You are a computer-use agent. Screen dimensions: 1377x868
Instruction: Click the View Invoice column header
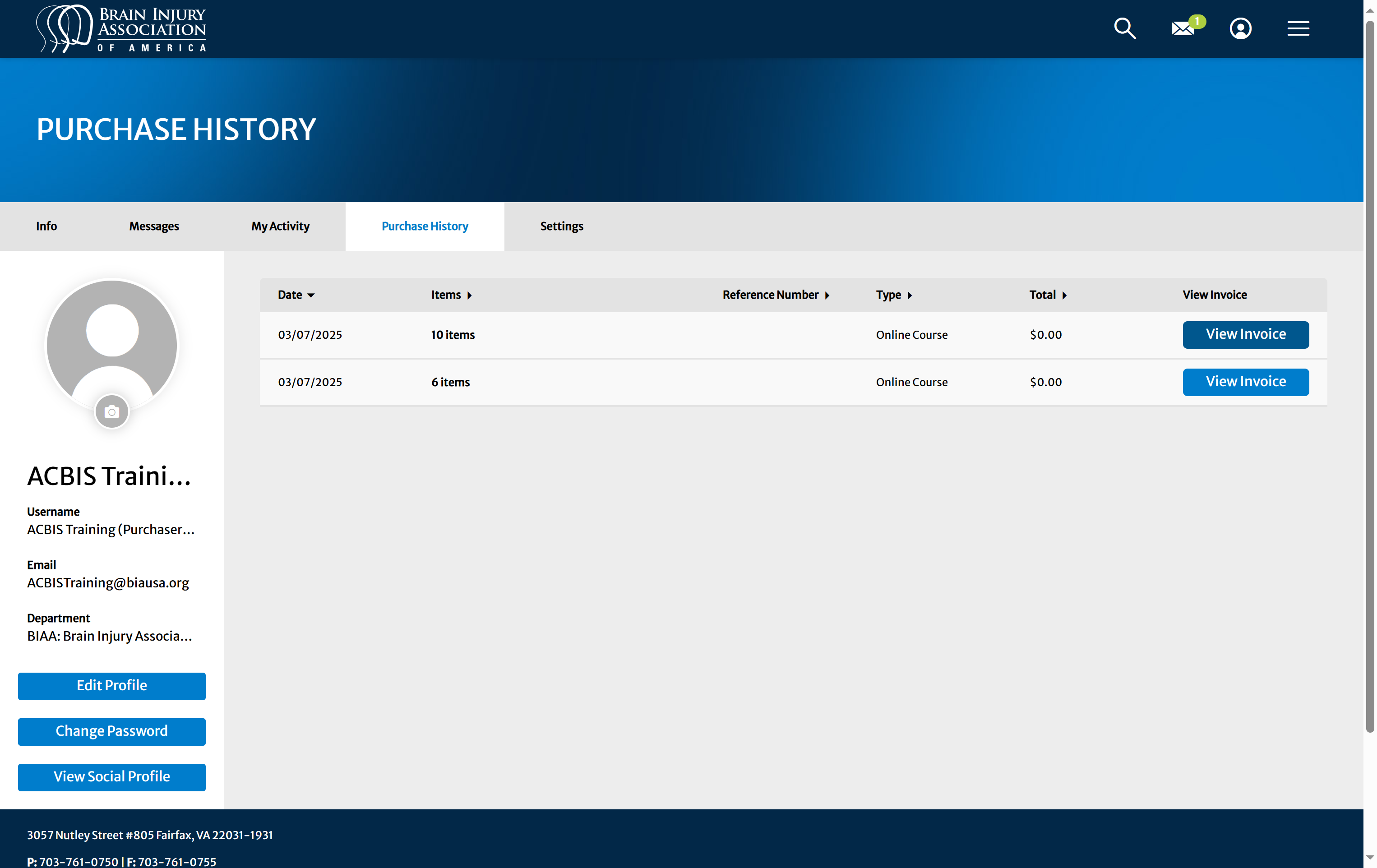click(1215, 295)
